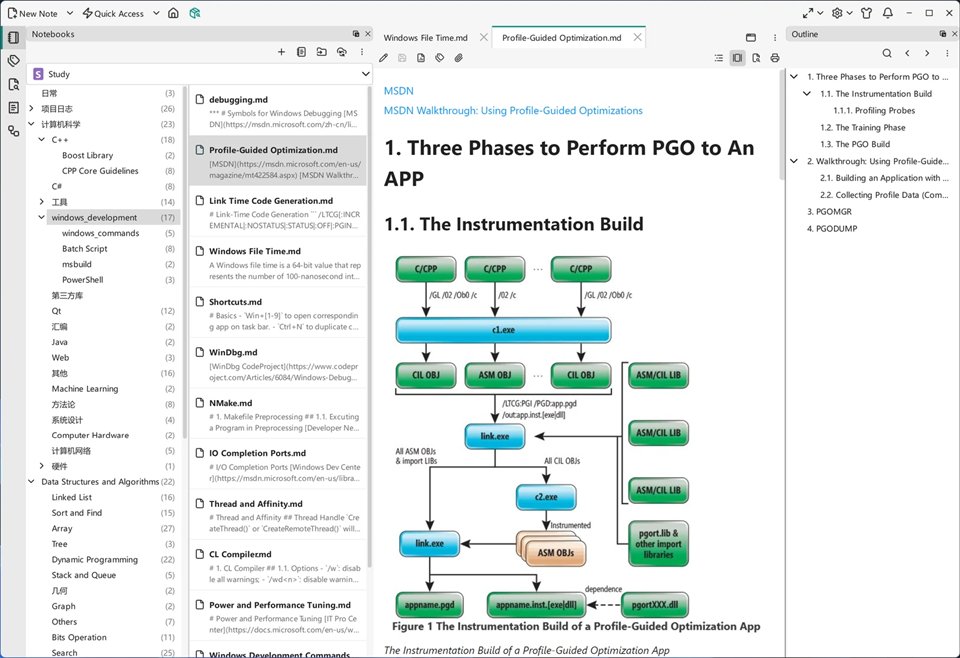Open the New Note dropdown arrow
Image resolution: width=960 pixels, height=658 pixels.
click(70, 13)
